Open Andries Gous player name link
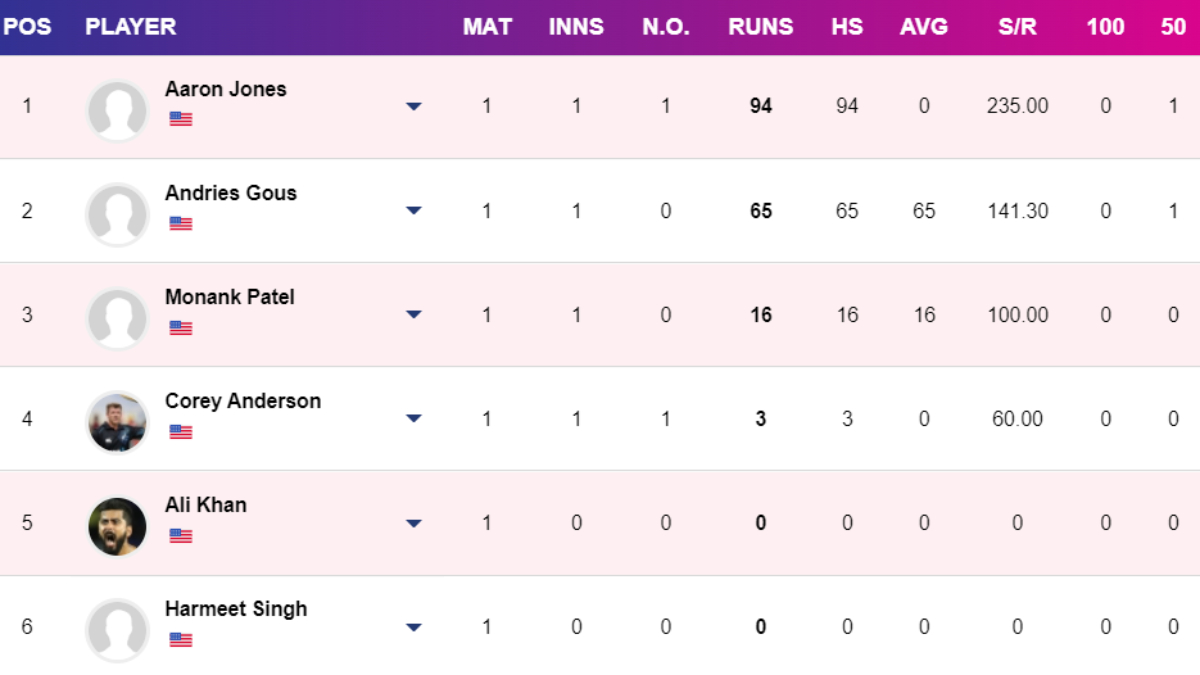Image resolution: width=1200 pixels, height=675 pixels. pyautogui.click(x=231, y=193)
